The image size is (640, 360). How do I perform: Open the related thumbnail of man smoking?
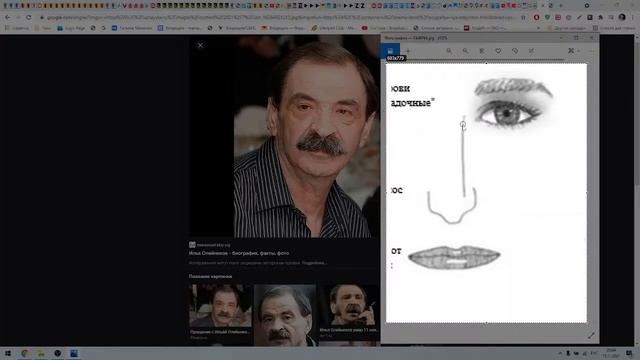tap(349, 305)
